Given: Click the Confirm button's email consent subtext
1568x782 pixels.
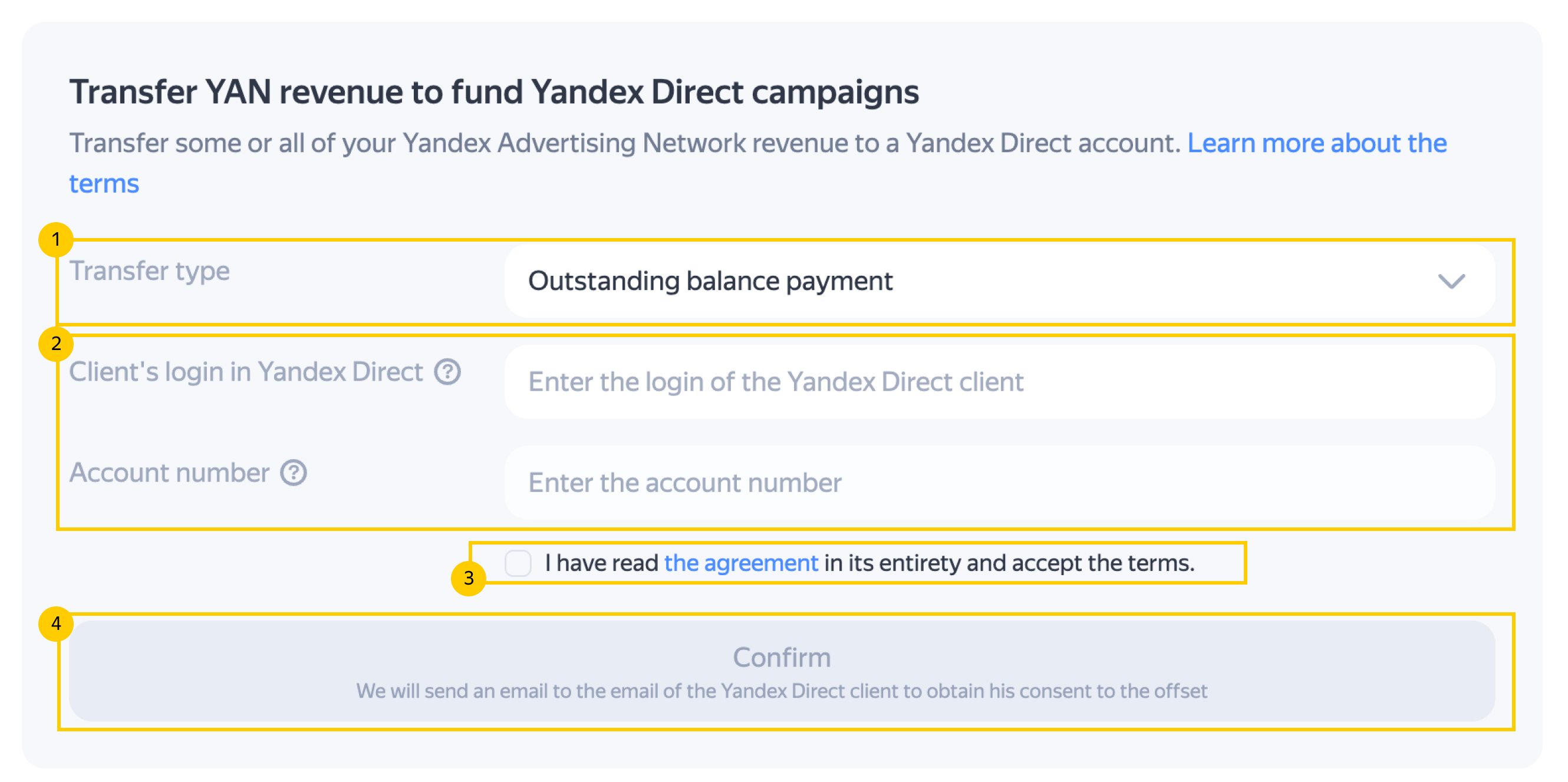Looking at the screenshot, I should (782, 691).
